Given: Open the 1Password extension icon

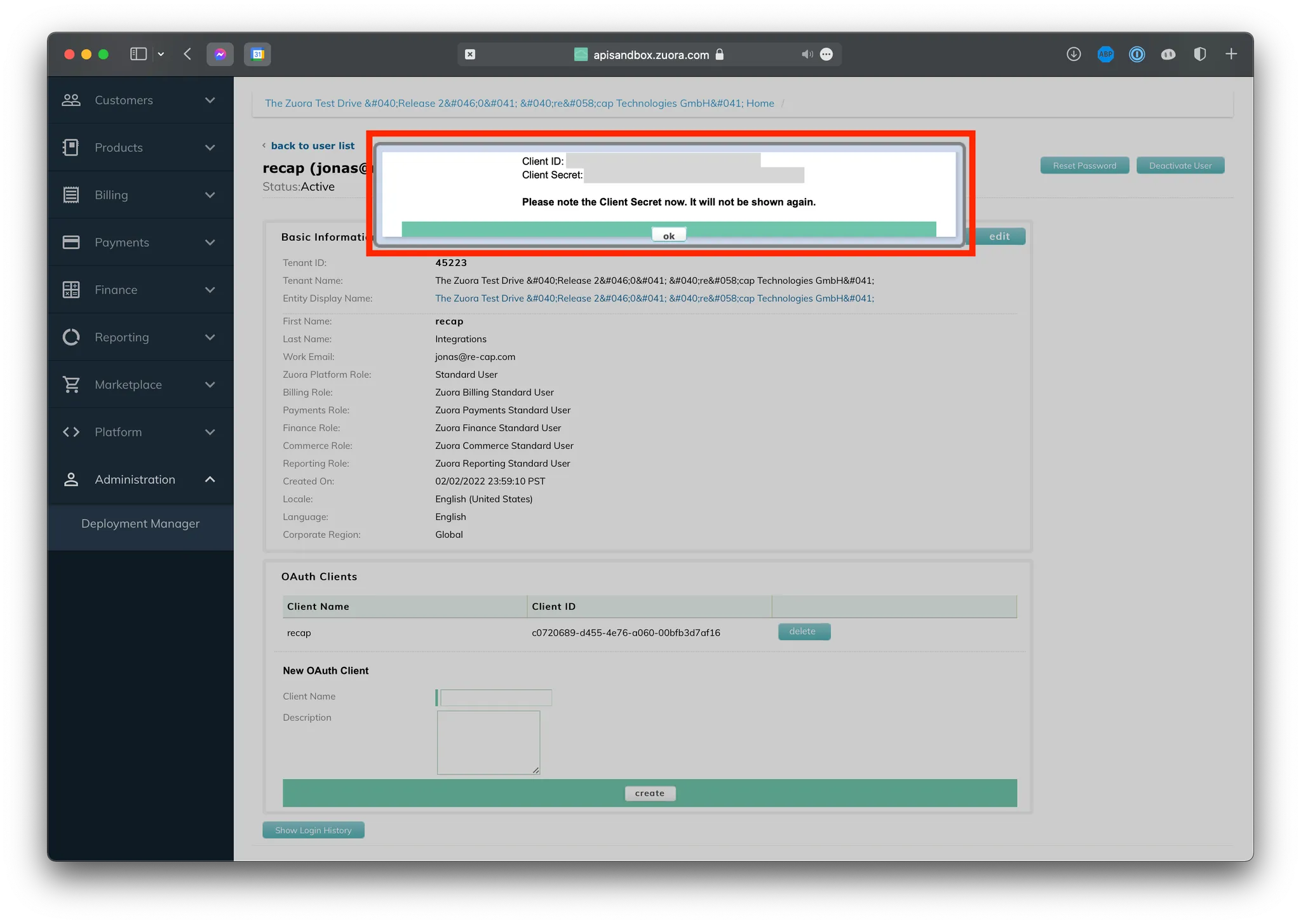Looking at the screenshot, I should [1136, 54].
